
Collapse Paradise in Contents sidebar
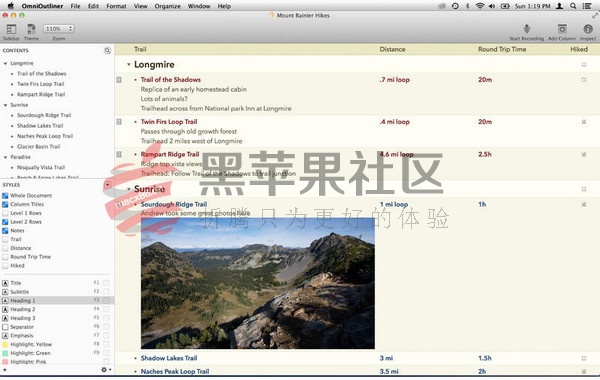[x=5, y=157]
